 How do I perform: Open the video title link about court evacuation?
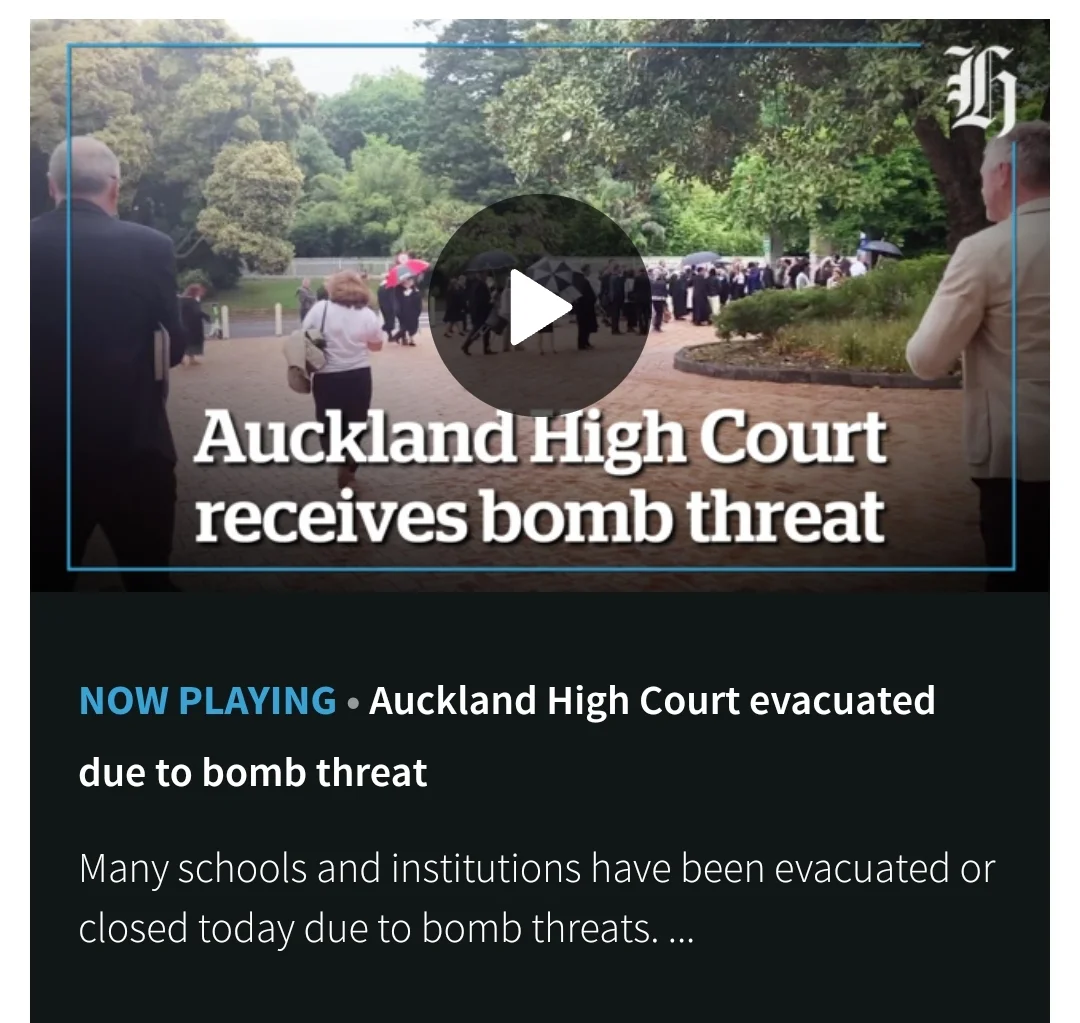(x=507, y=736)
